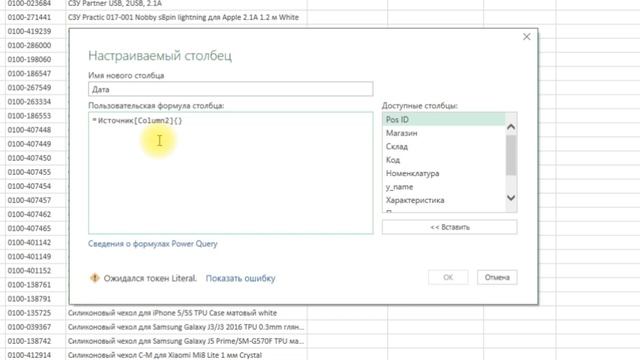The width and height of the screenshot is (640, 360).
Task: Click the '<< Вставить' insert button
Action: pos(450,227)
